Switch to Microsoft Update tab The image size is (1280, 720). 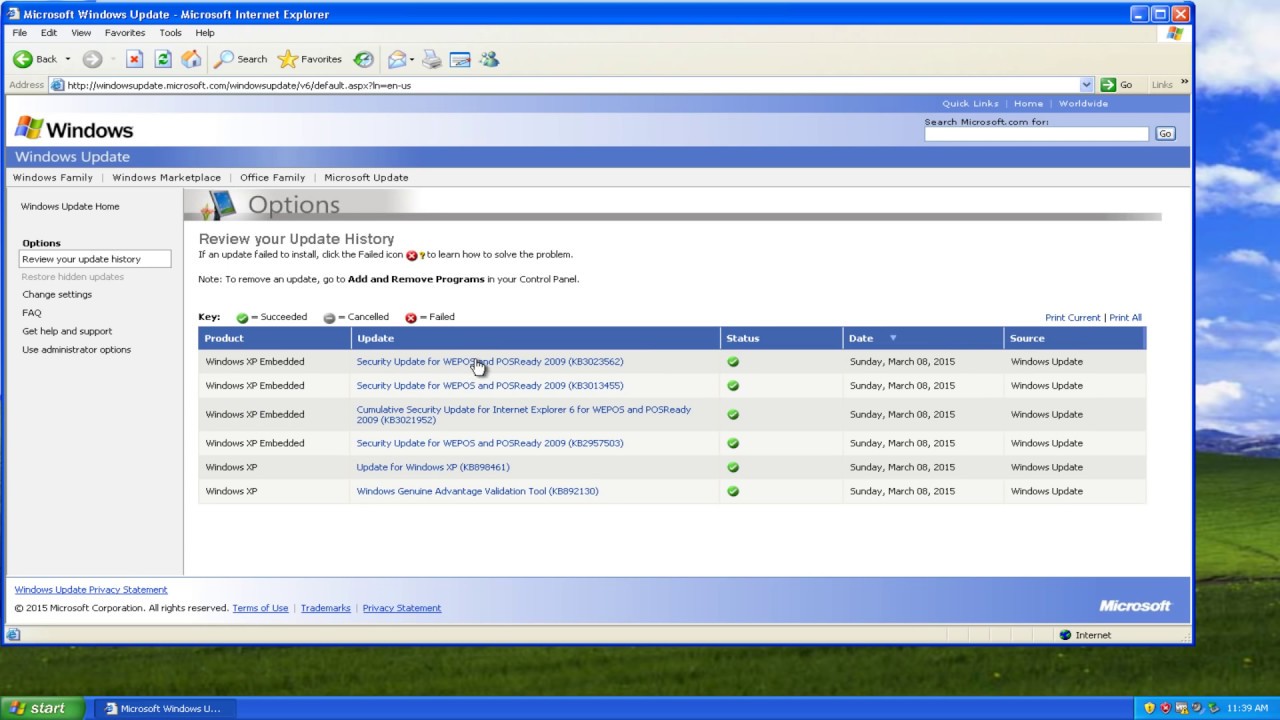(366, 178)
